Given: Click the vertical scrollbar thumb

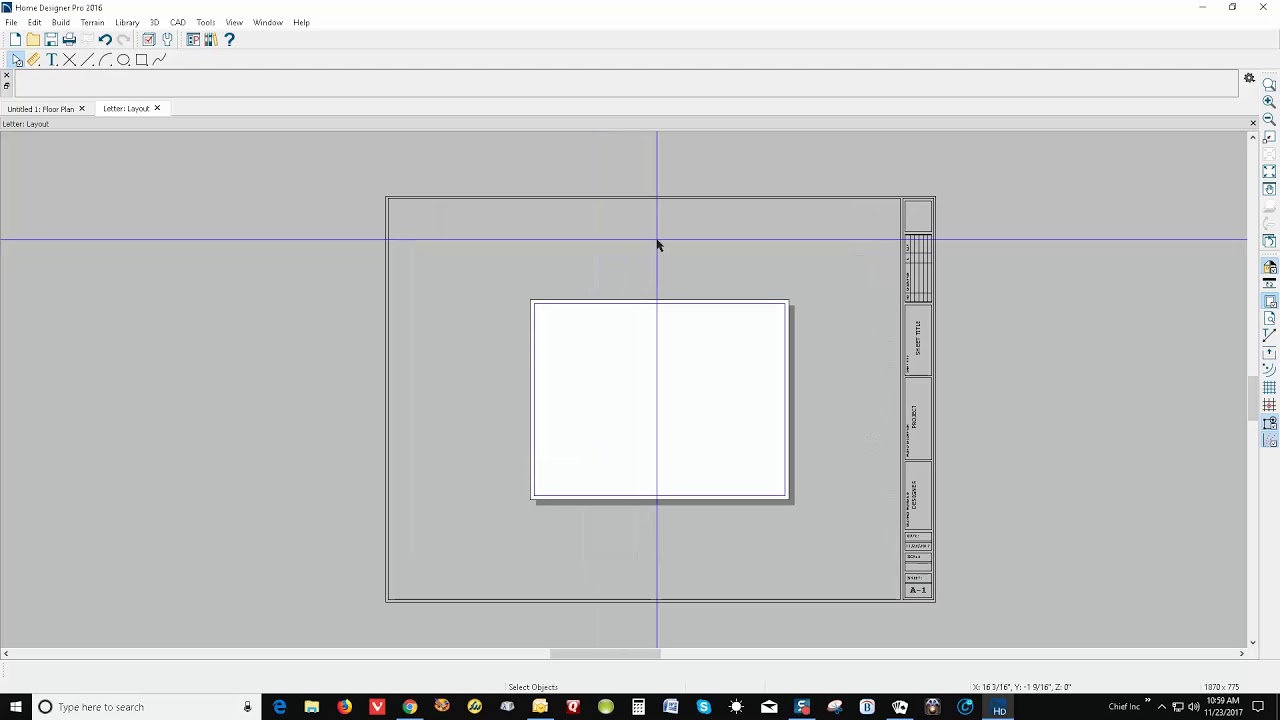Looking at the screenshot, I should coord(1253,398).
